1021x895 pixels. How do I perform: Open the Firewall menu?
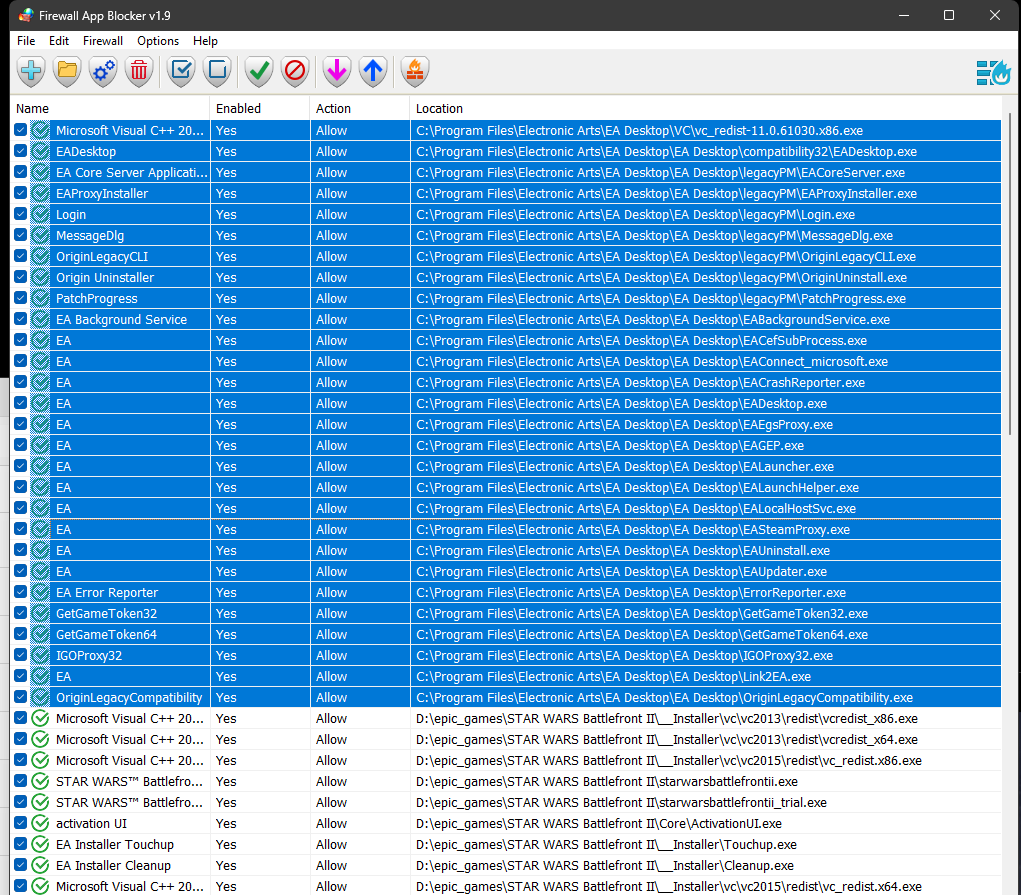pos(103,40)
